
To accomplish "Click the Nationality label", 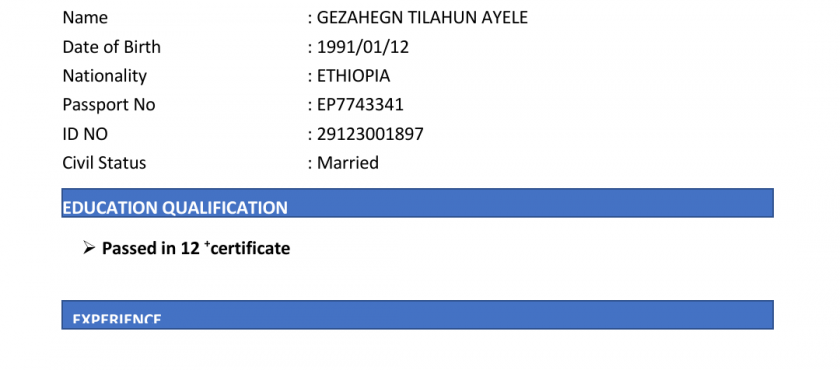I will tap(104, 76).
